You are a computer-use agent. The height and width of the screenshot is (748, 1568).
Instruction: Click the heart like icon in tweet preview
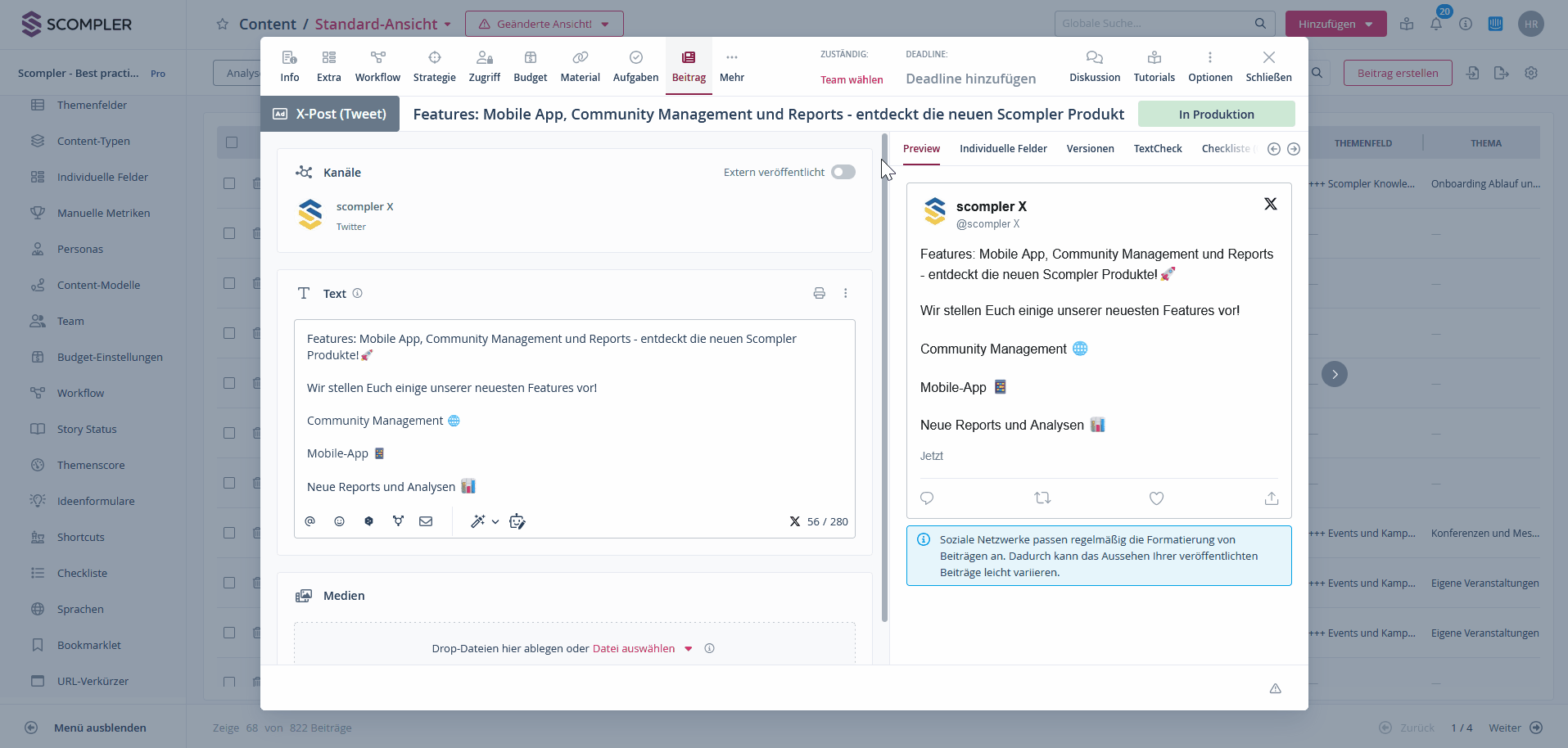pos(1156,498)
